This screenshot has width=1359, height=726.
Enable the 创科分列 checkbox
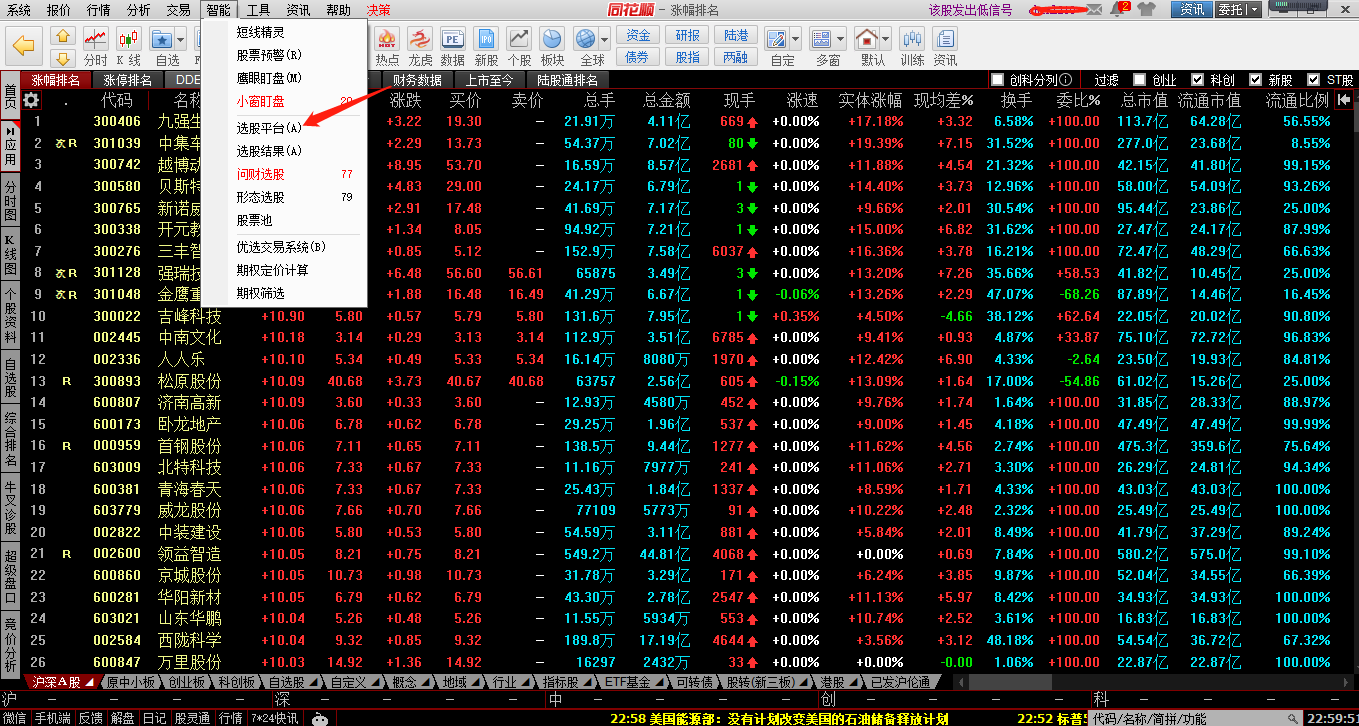(997, 80)
